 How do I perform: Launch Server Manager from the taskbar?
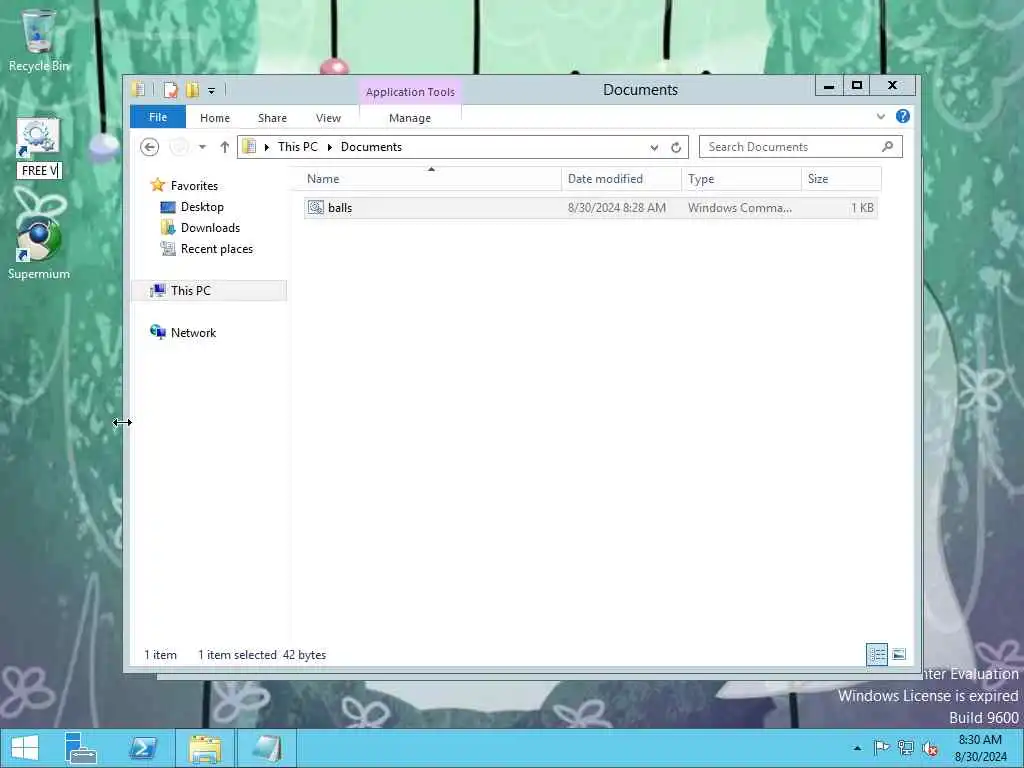[81, 748]
